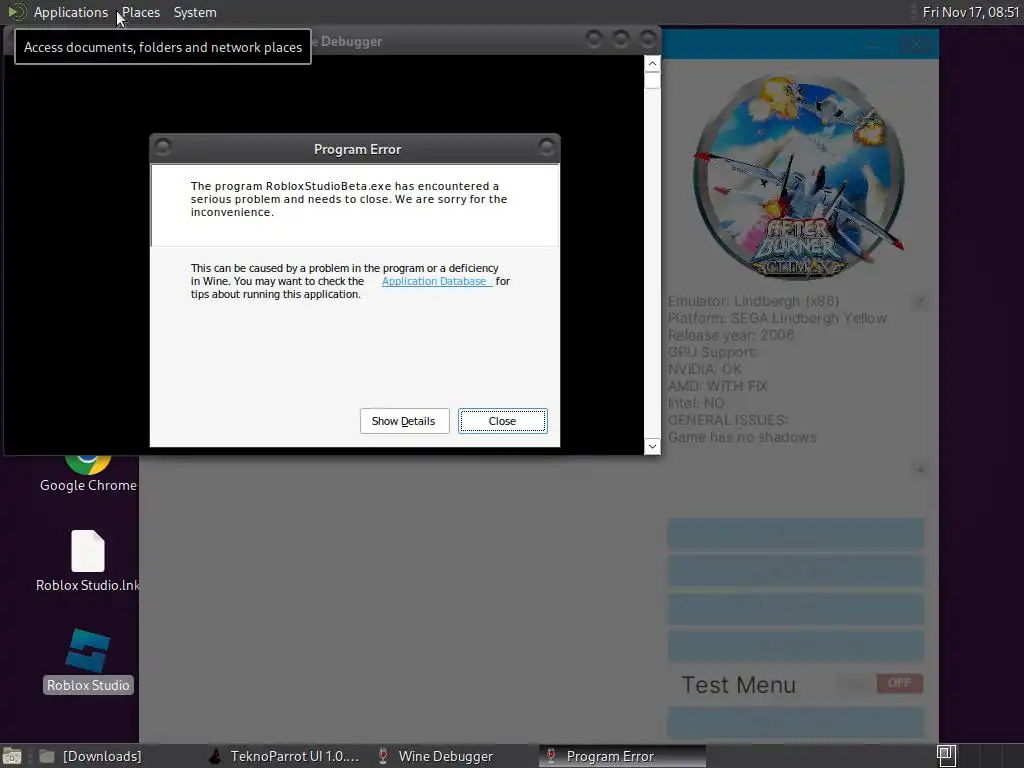The height and width of the screenshot is (768, 1024).
Task: Open the Application Database link
Action: pyautogui.click(x=434, y=281)
